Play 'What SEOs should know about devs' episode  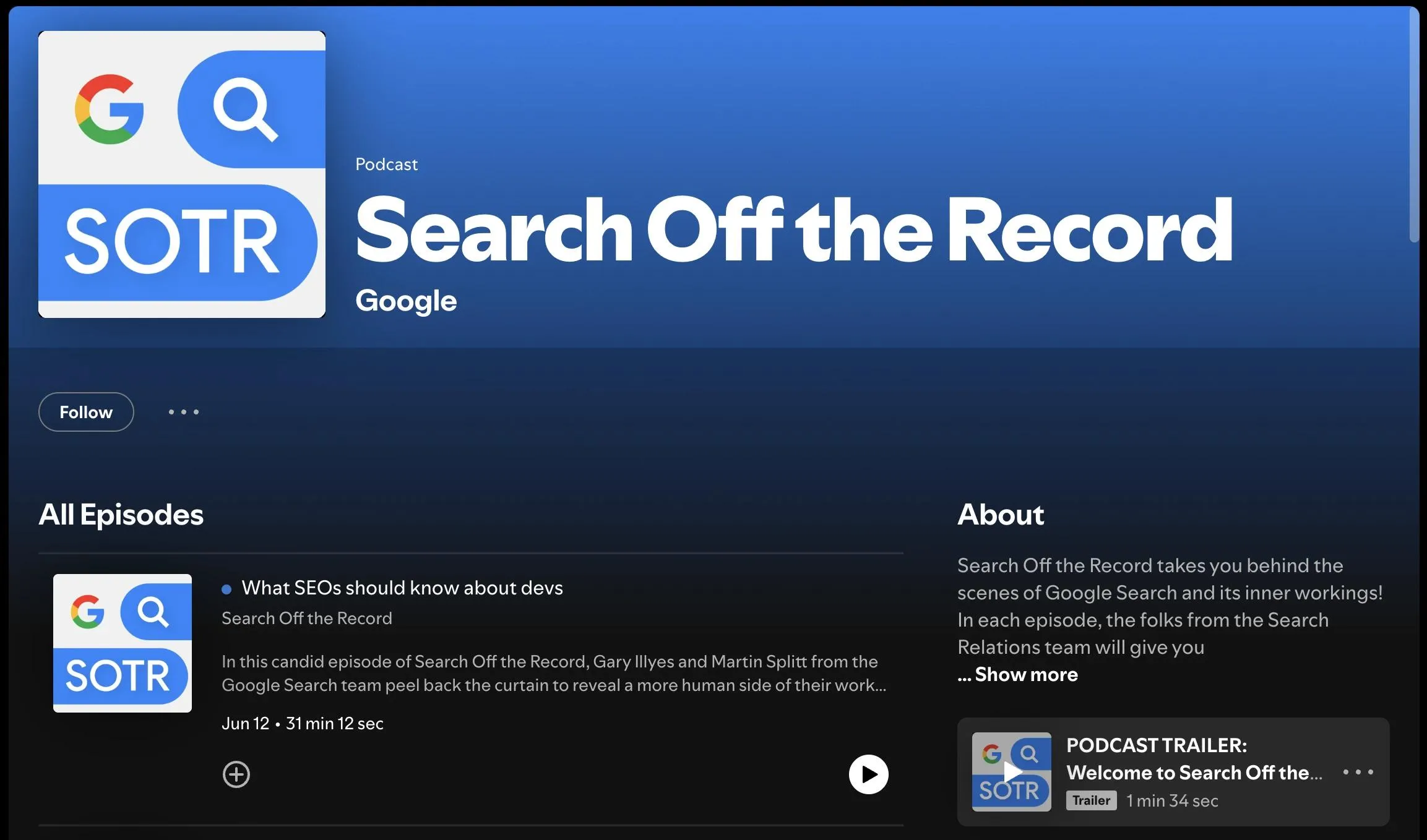click(x=869, y=774)
